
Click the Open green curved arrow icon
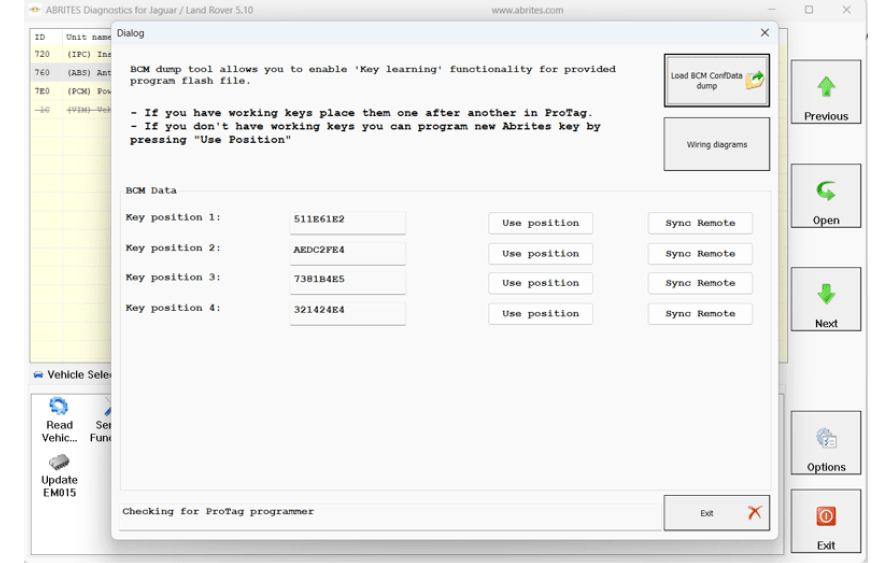click(826, 191)
